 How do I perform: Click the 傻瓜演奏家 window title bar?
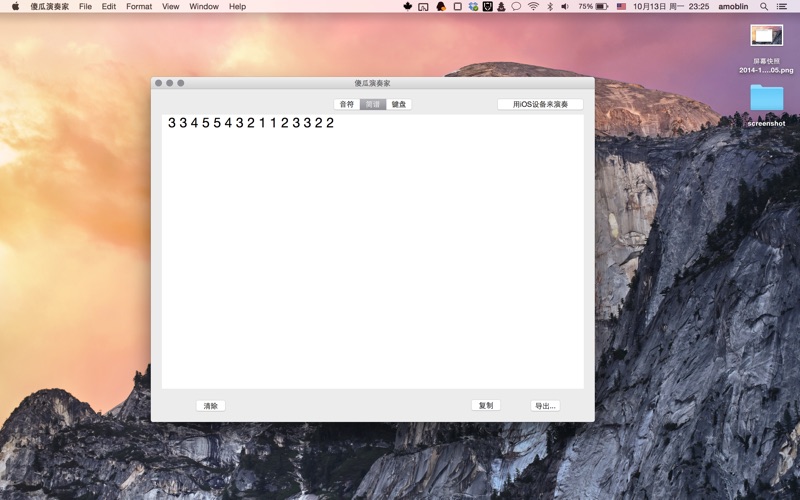372,83
